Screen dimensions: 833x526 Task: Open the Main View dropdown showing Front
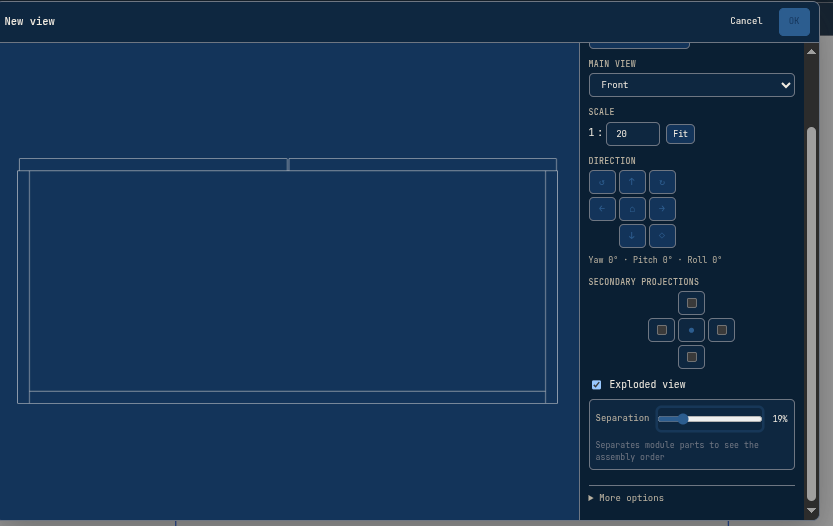(691, 85)
